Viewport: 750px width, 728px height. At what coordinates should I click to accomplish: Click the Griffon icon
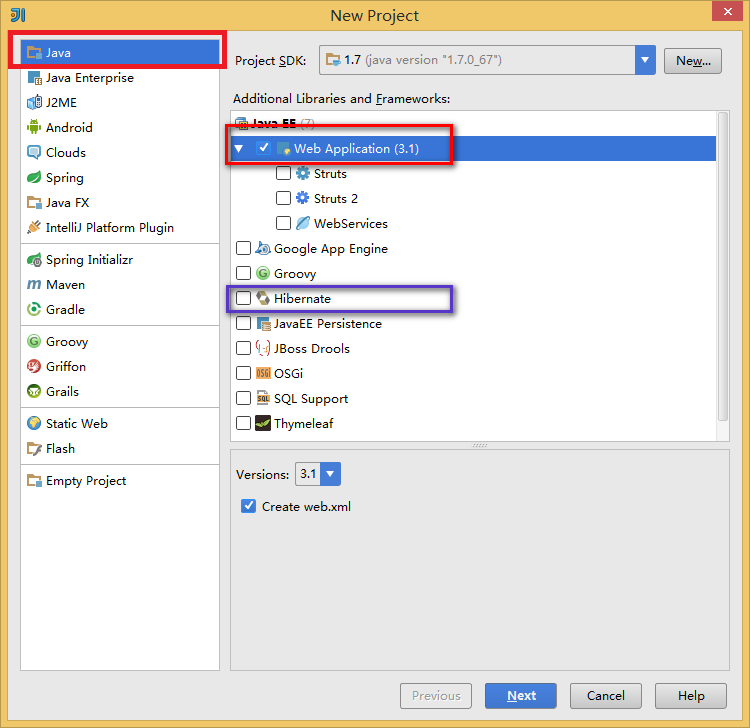pos(34,366)
